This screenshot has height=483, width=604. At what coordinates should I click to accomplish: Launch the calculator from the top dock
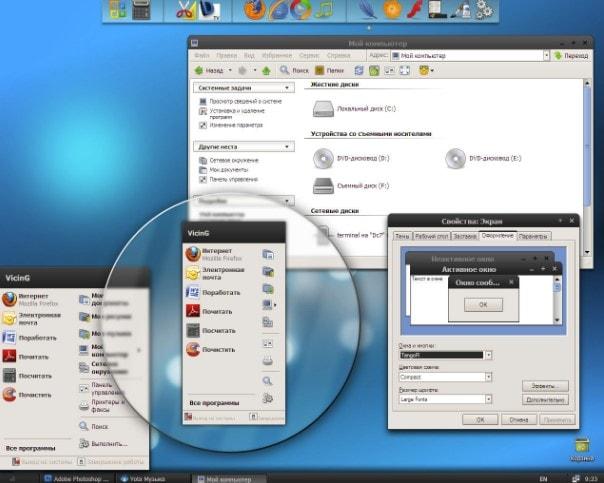(141, 11)
